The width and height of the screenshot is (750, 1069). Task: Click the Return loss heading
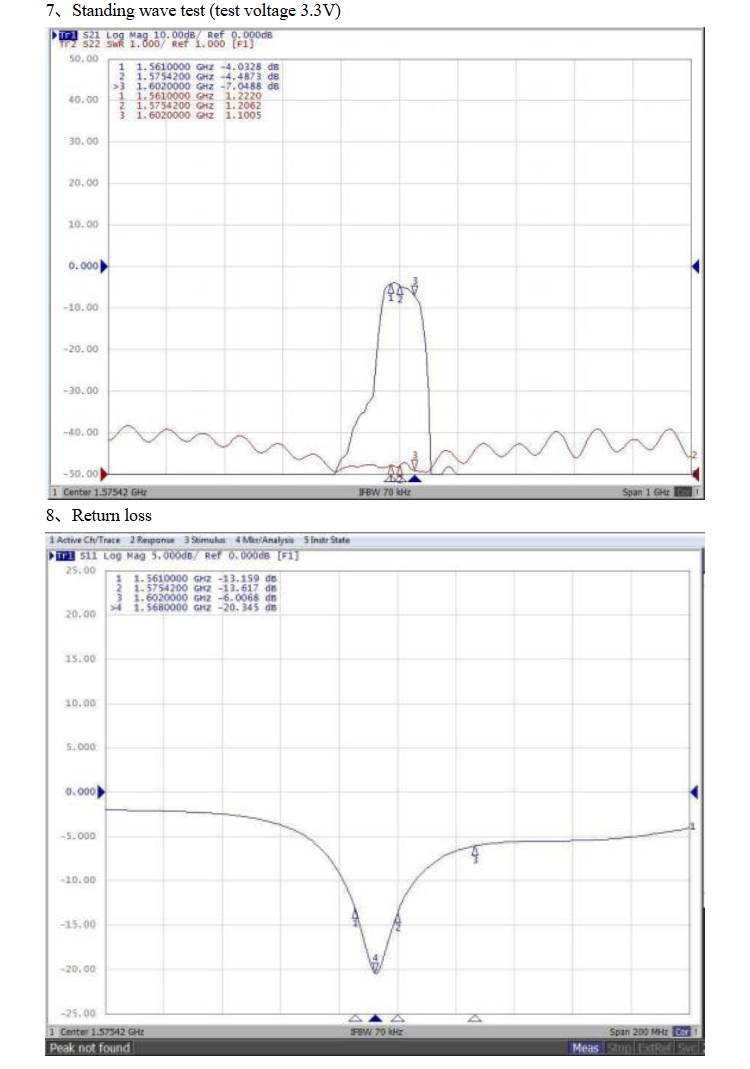112,515
